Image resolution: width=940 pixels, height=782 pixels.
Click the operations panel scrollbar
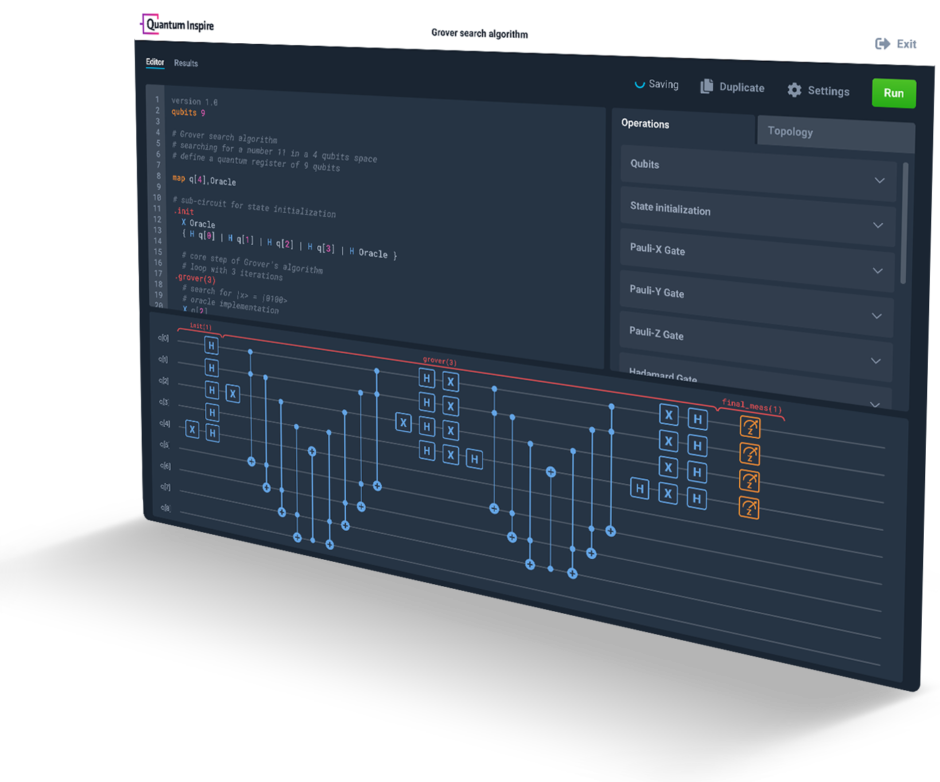[x=906, y=220]
